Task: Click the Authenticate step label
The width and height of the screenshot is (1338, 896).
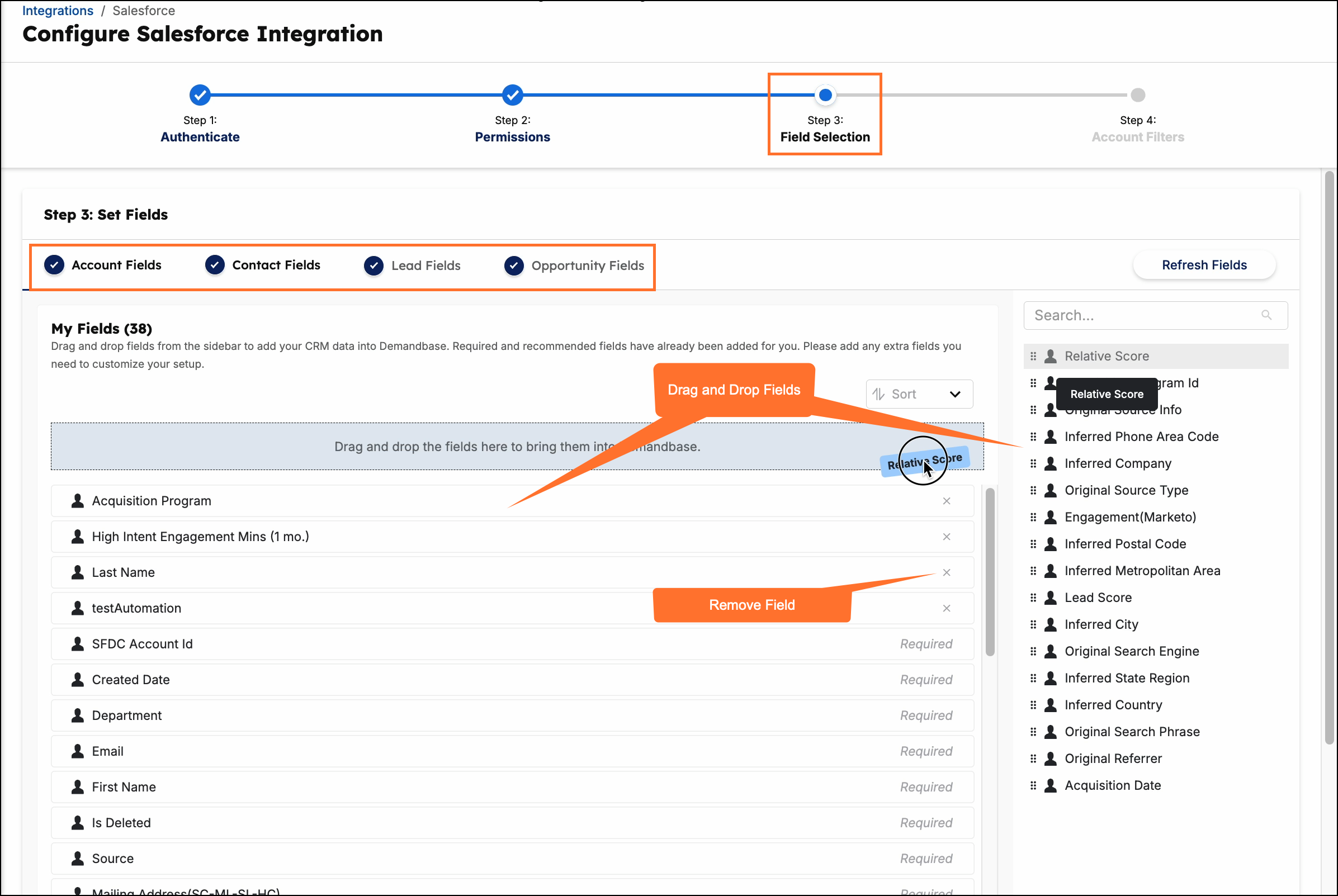Action: (200, 137)
